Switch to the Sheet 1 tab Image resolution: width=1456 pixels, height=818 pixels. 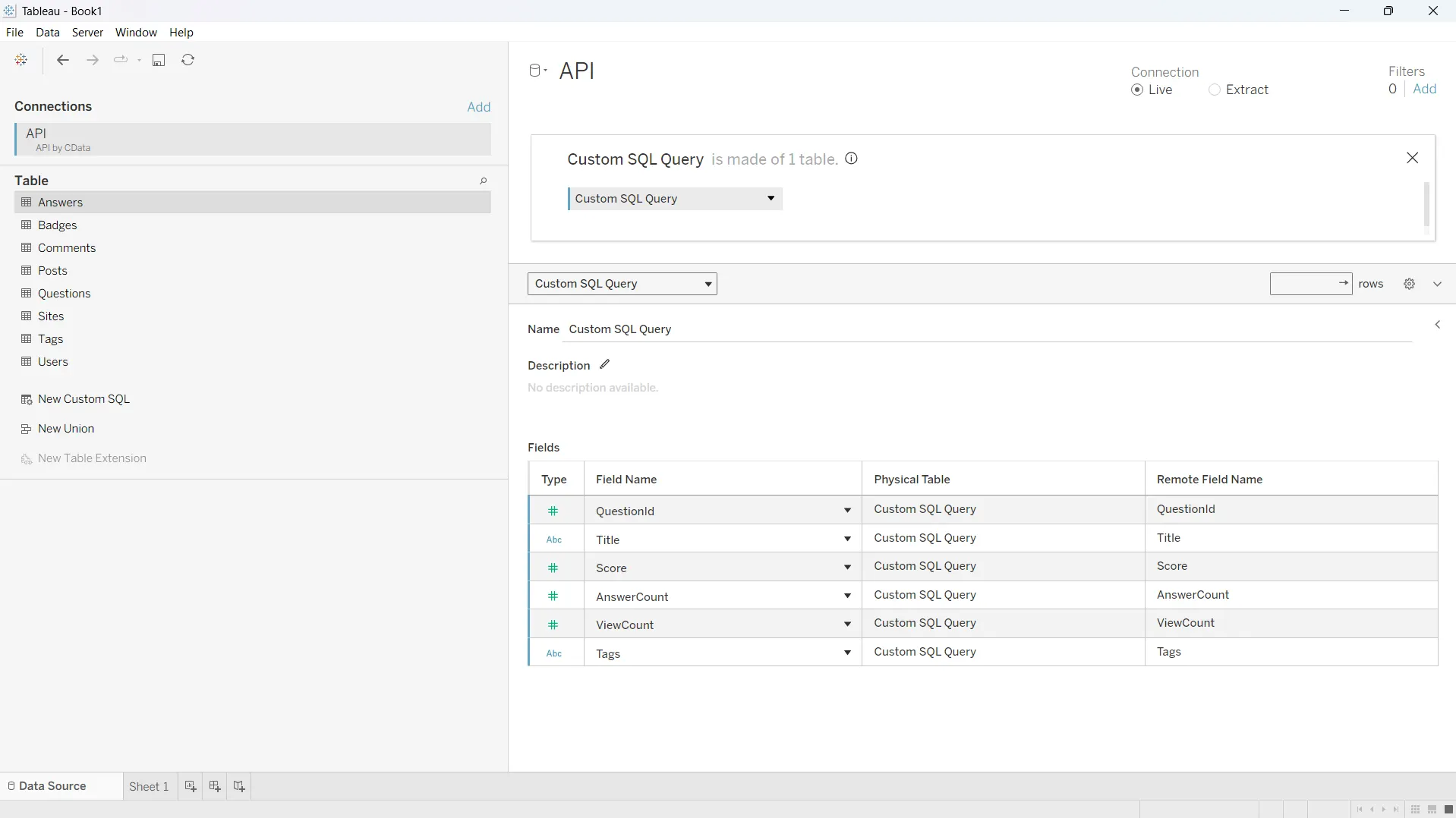tap(149, 787)
